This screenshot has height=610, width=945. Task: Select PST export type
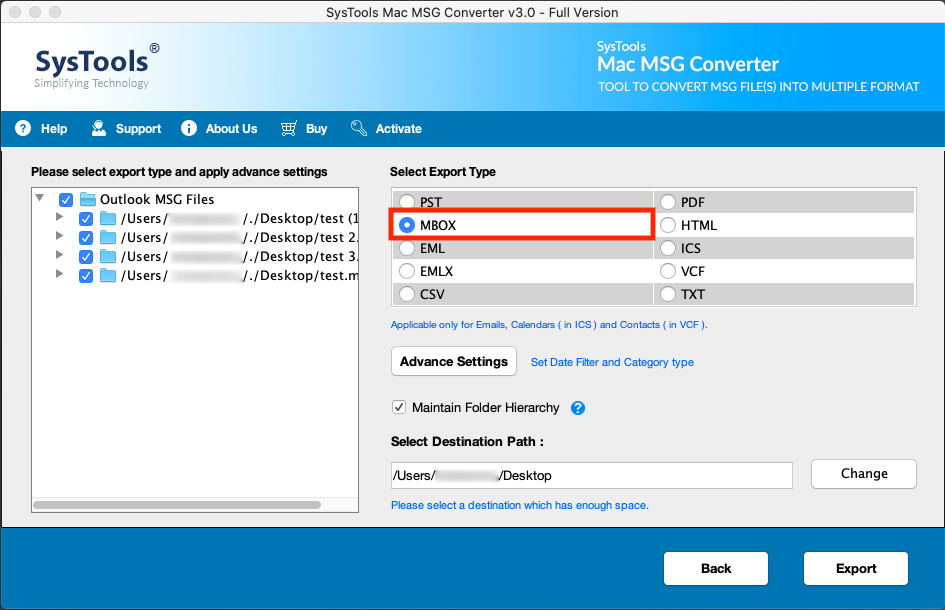click(407, 202)
